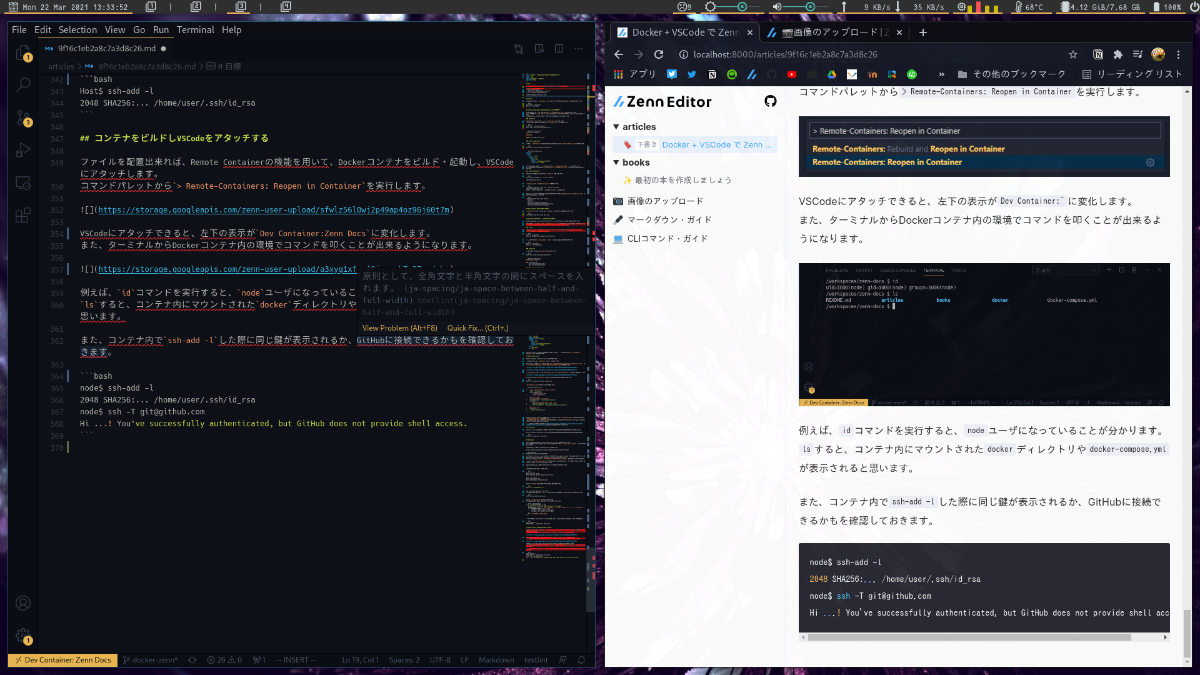Open 最初の本を作成しましょう link
Screen dimensions: 1200x675
(677, 180)
